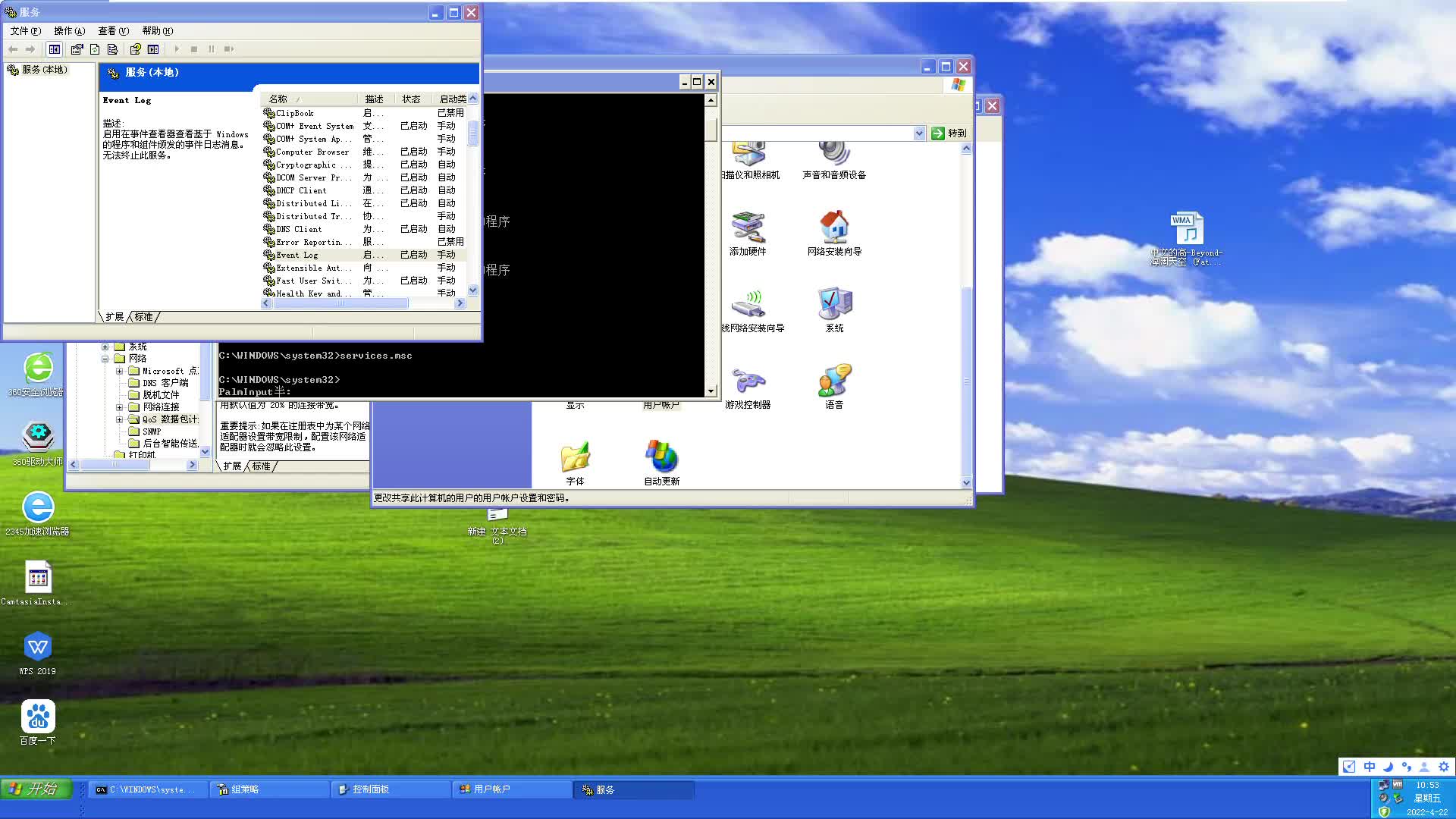Click the horizontal scrollbar thumb in services list
This screenshot has height=819, width=1456.
click(x=340, y=303)
